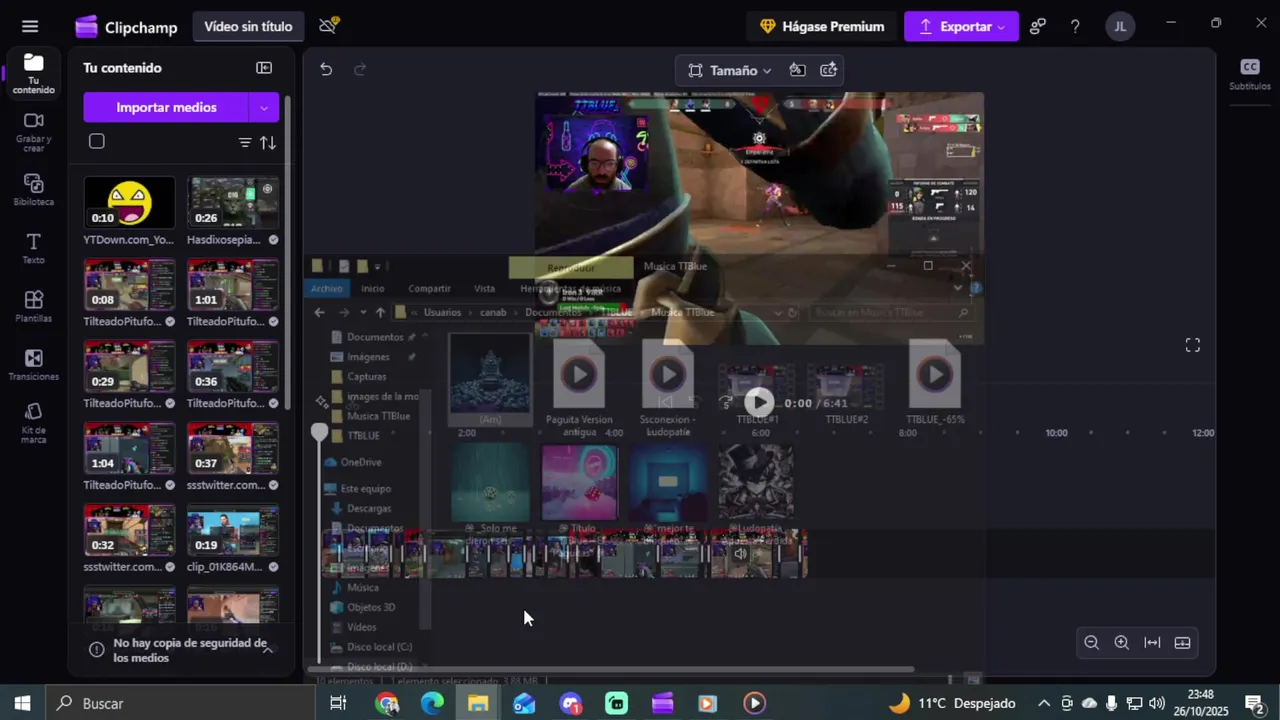Click the fit-to-frame icon beside Tamaño

(797, 70)
